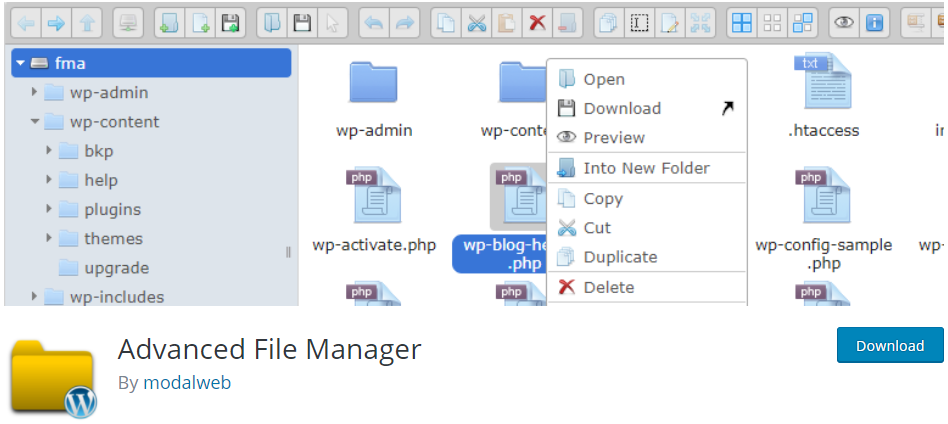This screenshot has height=424, width=948.
Task: Expand the bkp folder arrow
Action: click(x=49, y=150)
